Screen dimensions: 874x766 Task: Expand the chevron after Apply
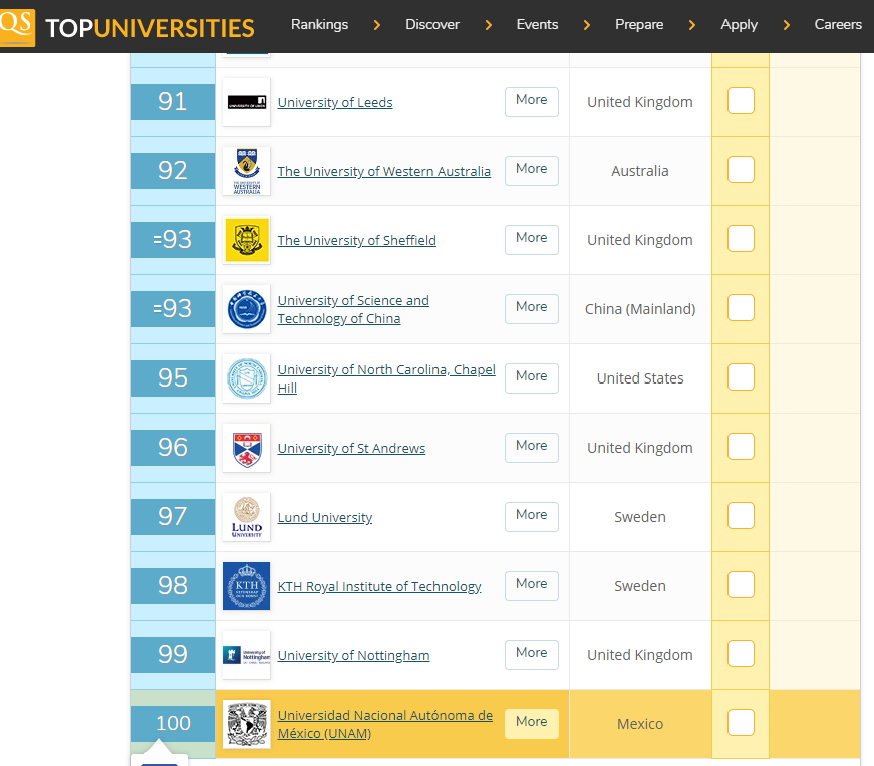[786, 25]
